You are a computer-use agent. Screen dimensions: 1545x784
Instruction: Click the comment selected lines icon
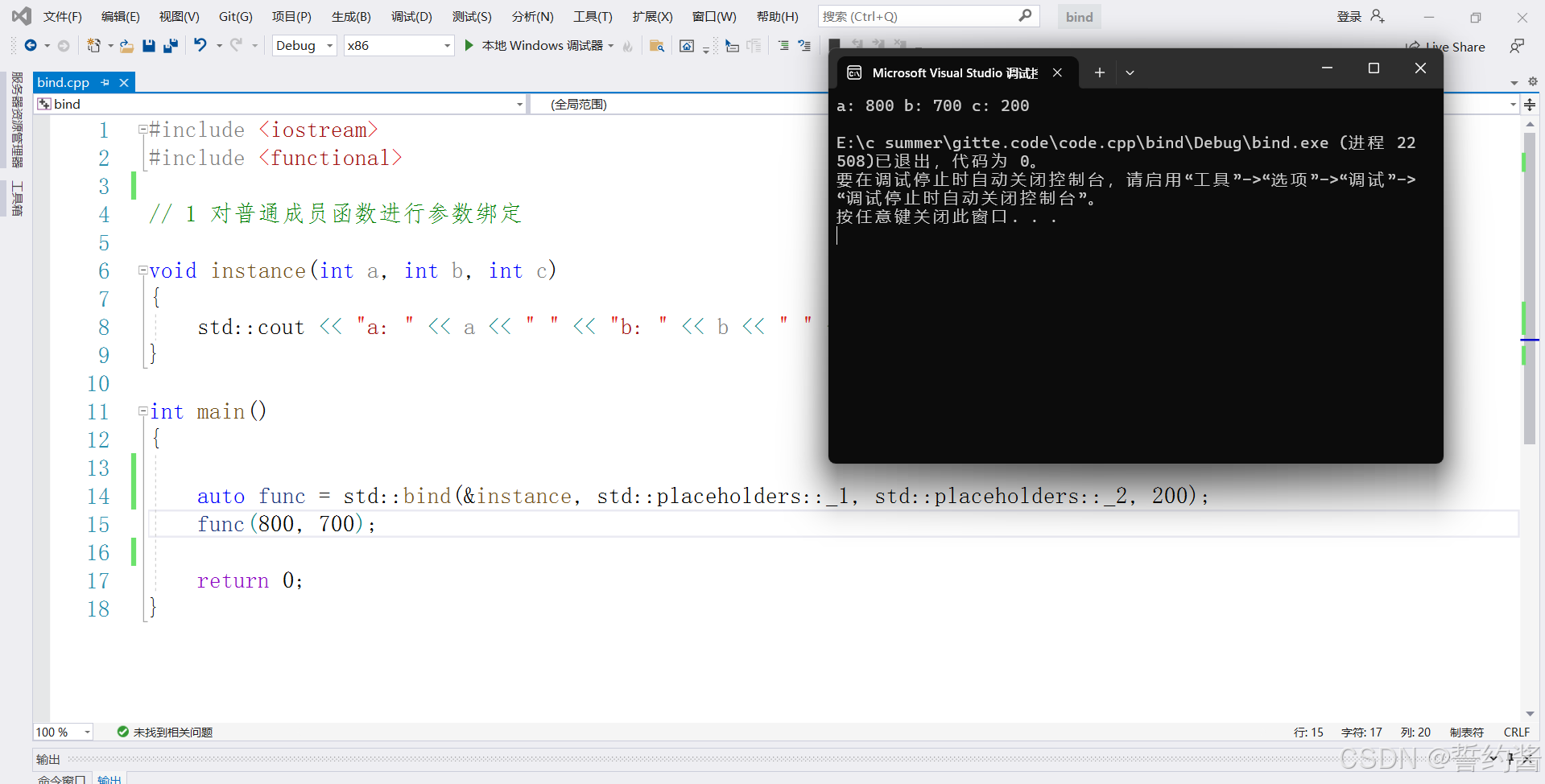[x=783, y=46]
